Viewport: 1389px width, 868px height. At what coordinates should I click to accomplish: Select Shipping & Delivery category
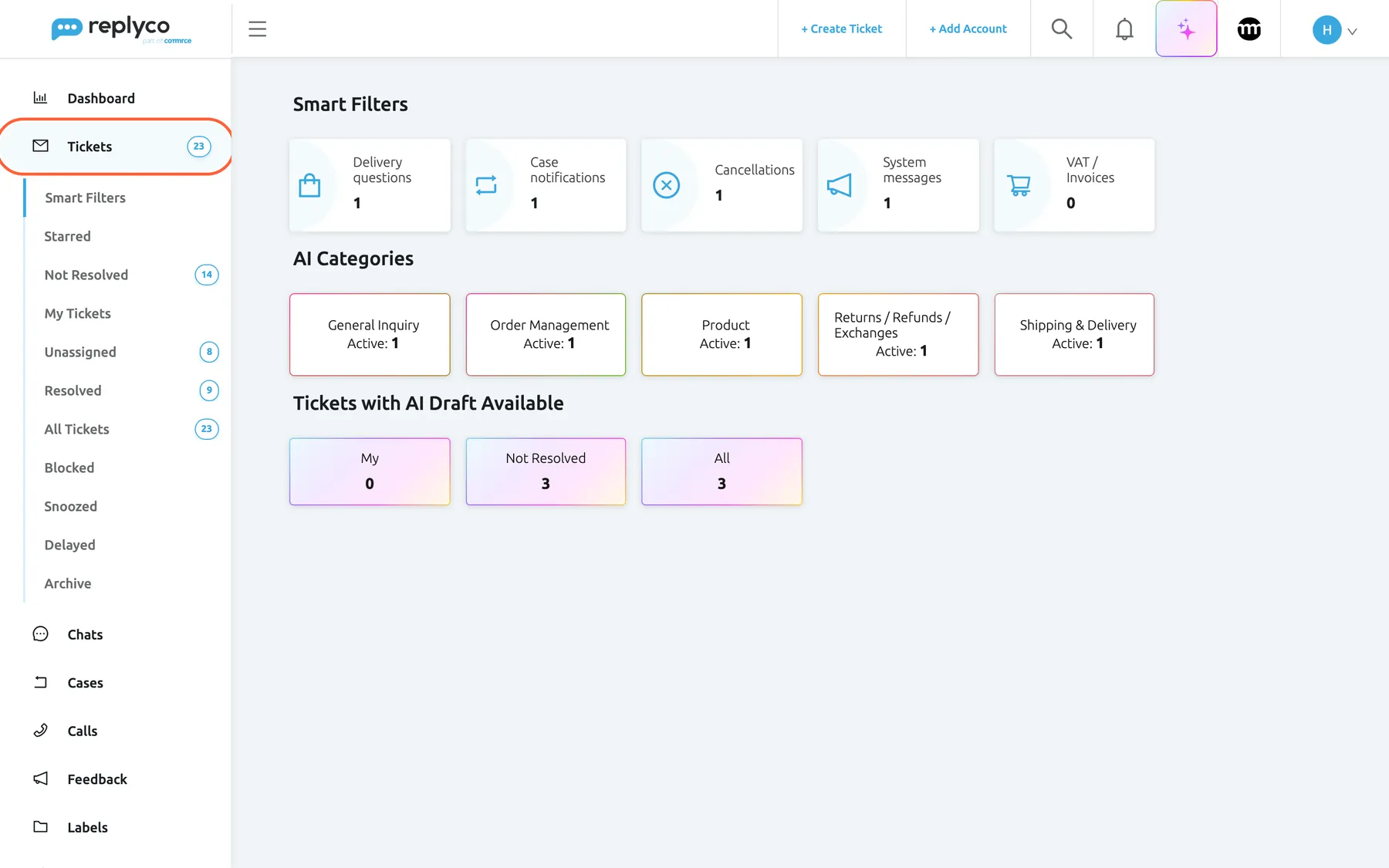[1074, 334]
